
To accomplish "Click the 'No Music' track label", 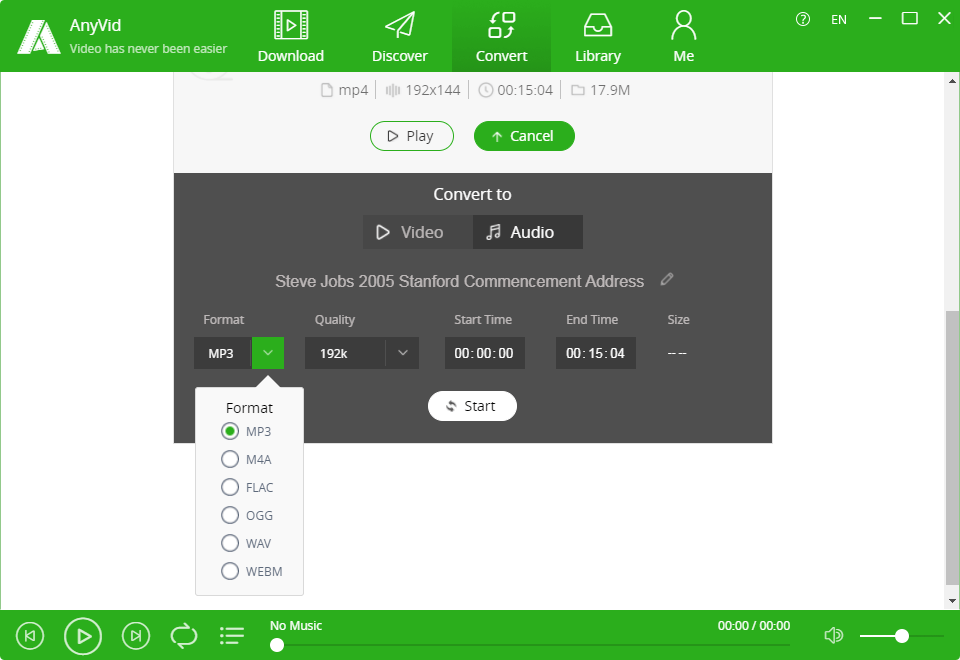I will [x=296, y=626].
